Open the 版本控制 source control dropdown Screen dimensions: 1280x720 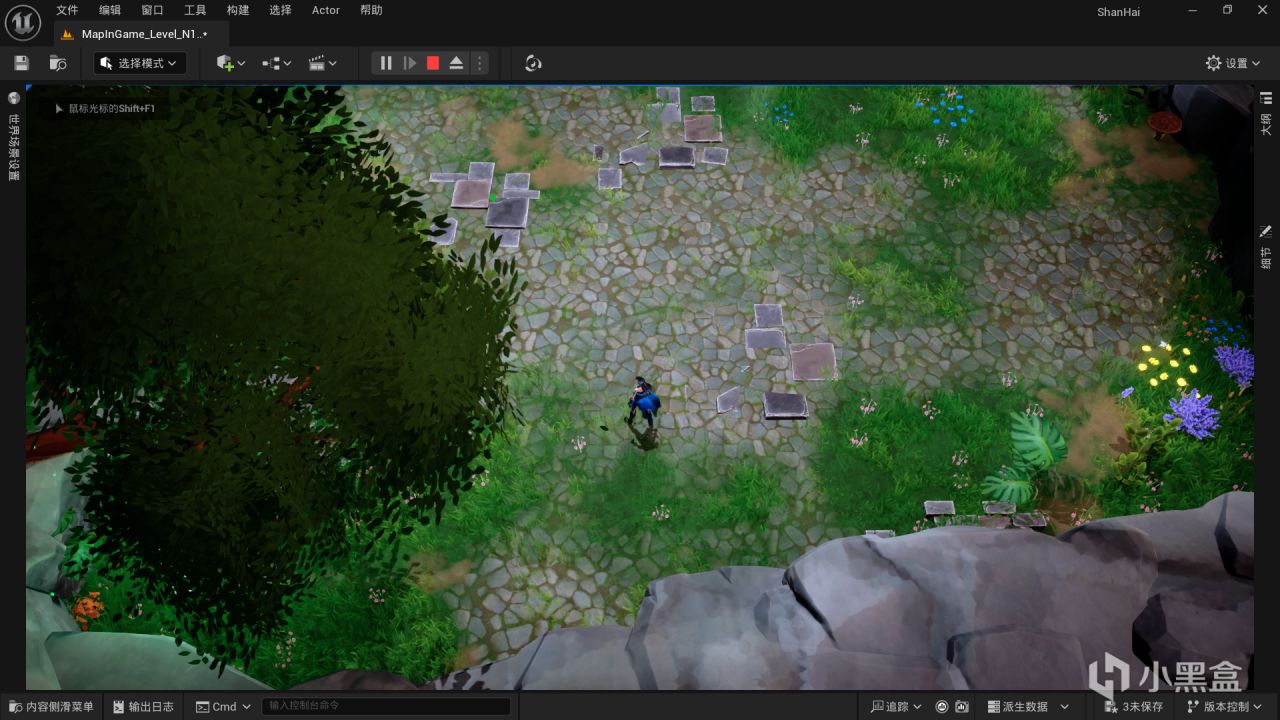tap(1225, 706)
